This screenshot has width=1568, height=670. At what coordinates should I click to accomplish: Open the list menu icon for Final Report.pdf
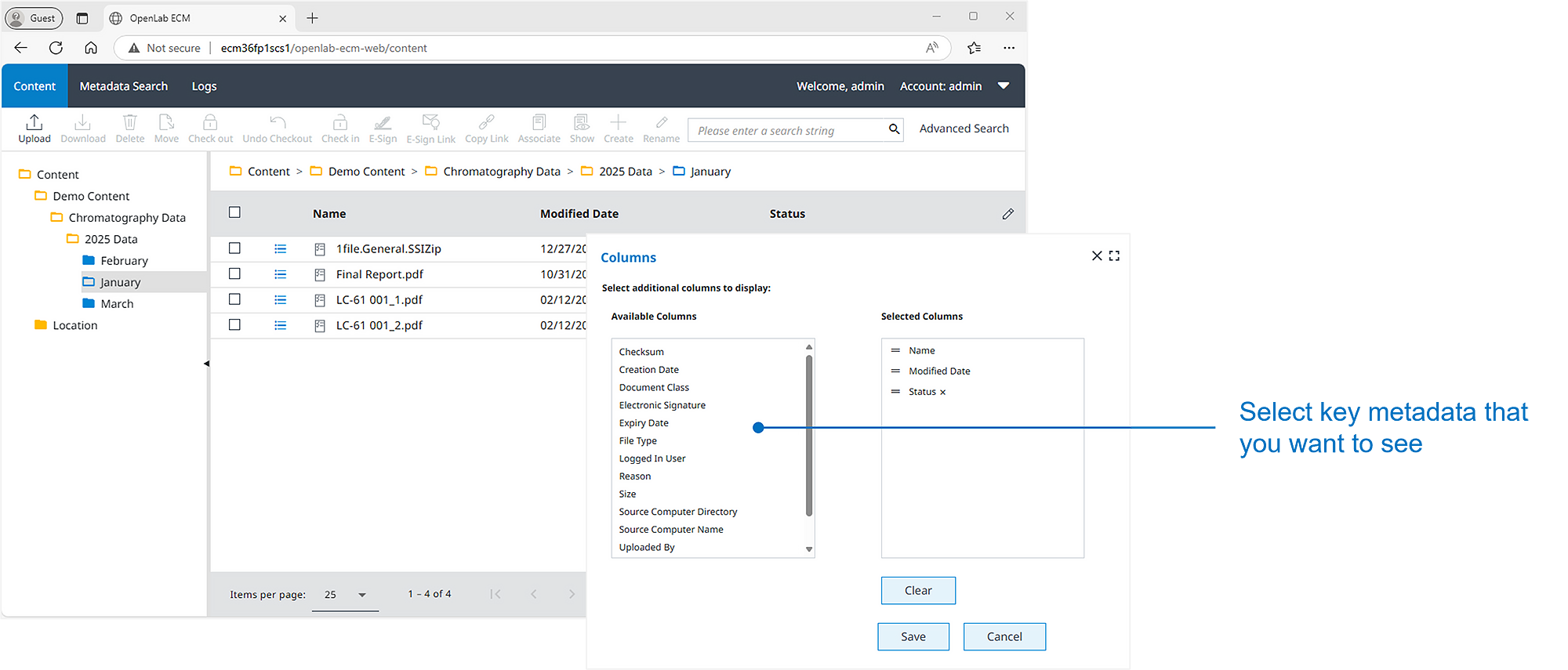(280, 274)
